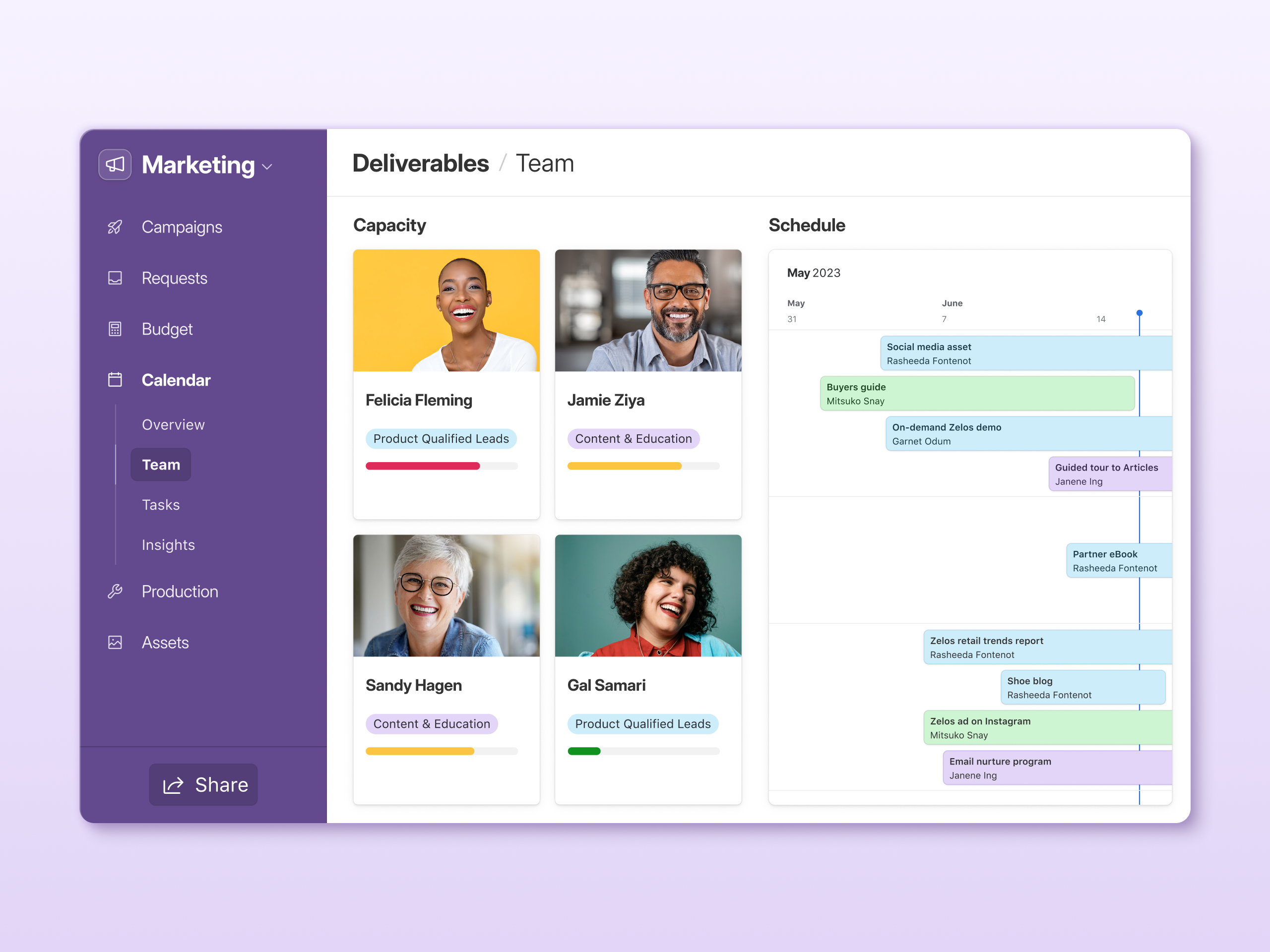
Task: Click the calculator Budget icon
Action: [x=115, y=329]
